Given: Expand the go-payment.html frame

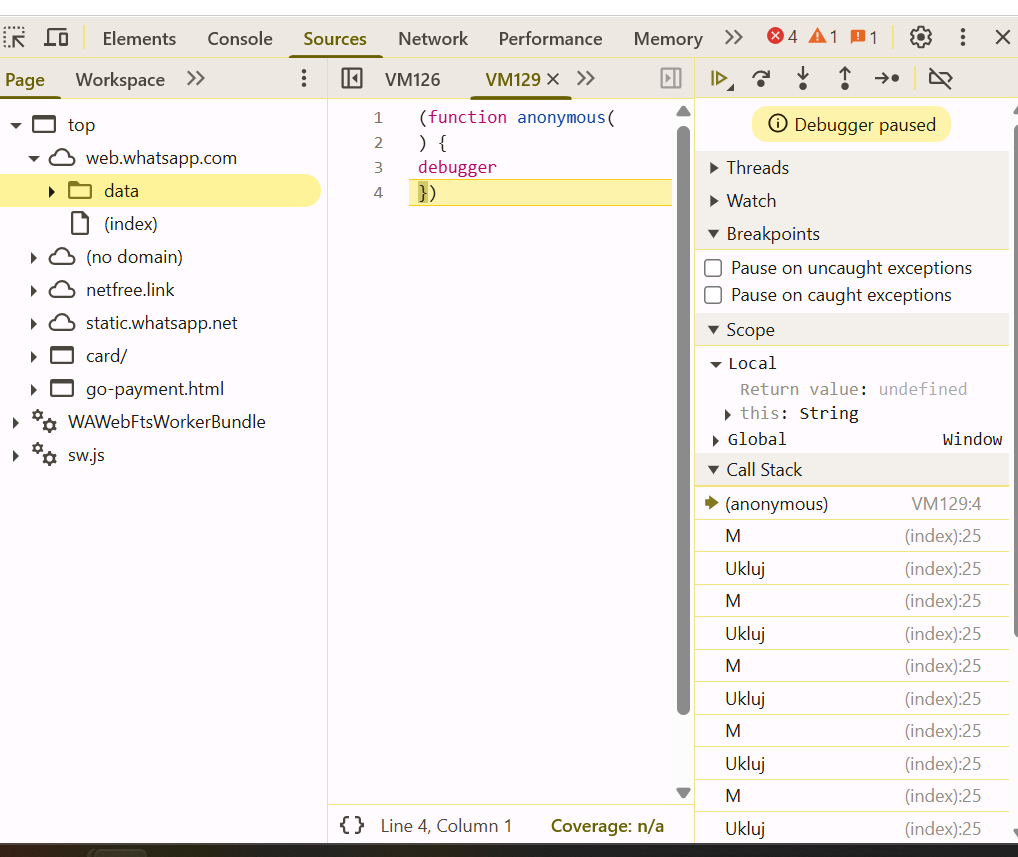Looking at the screenshot, I should 33,390.
